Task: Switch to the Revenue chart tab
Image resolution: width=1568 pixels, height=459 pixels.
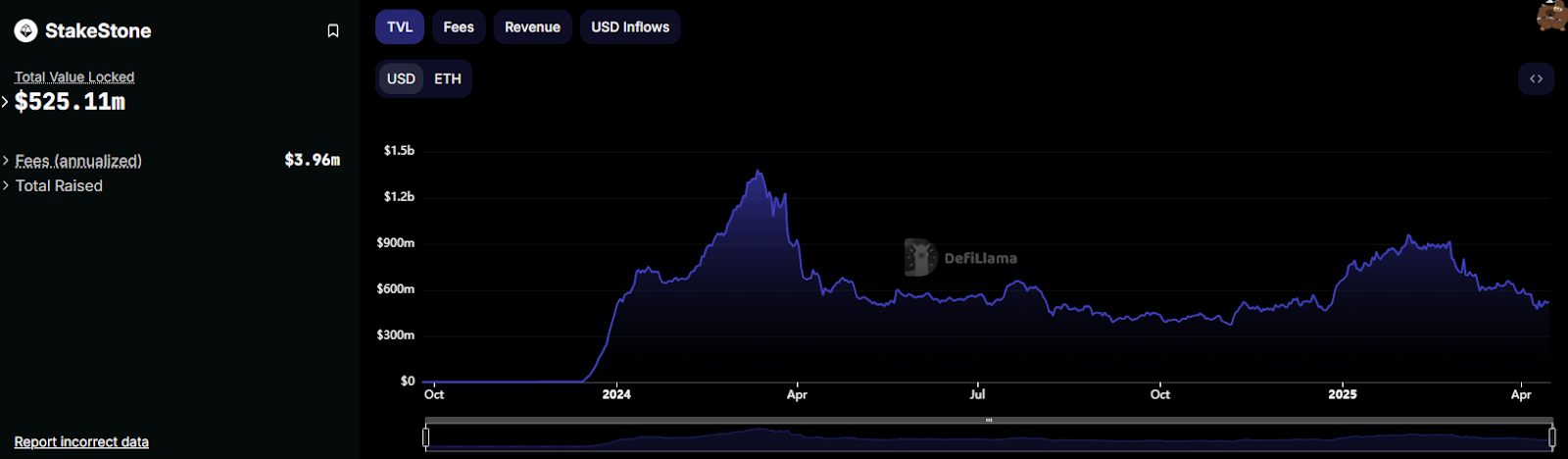Action: (532, 27)
